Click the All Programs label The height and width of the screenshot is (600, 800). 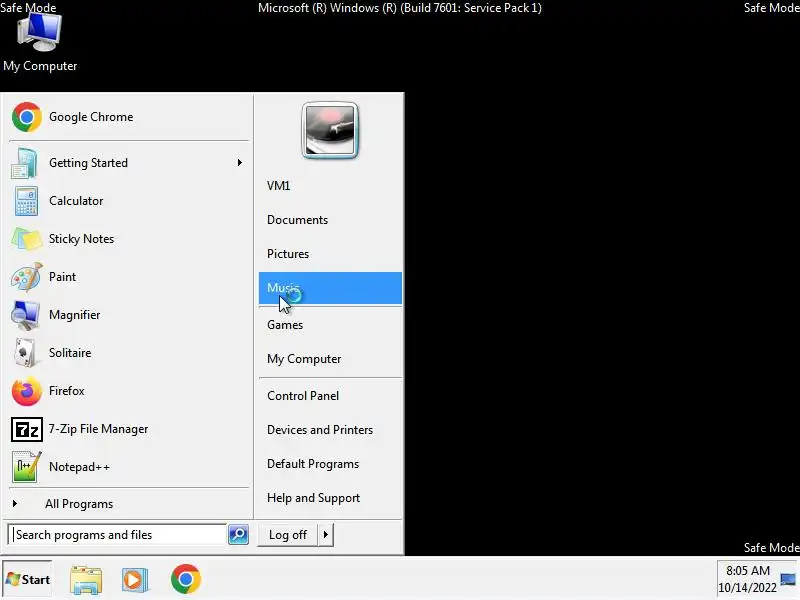(x=79, y=504)
